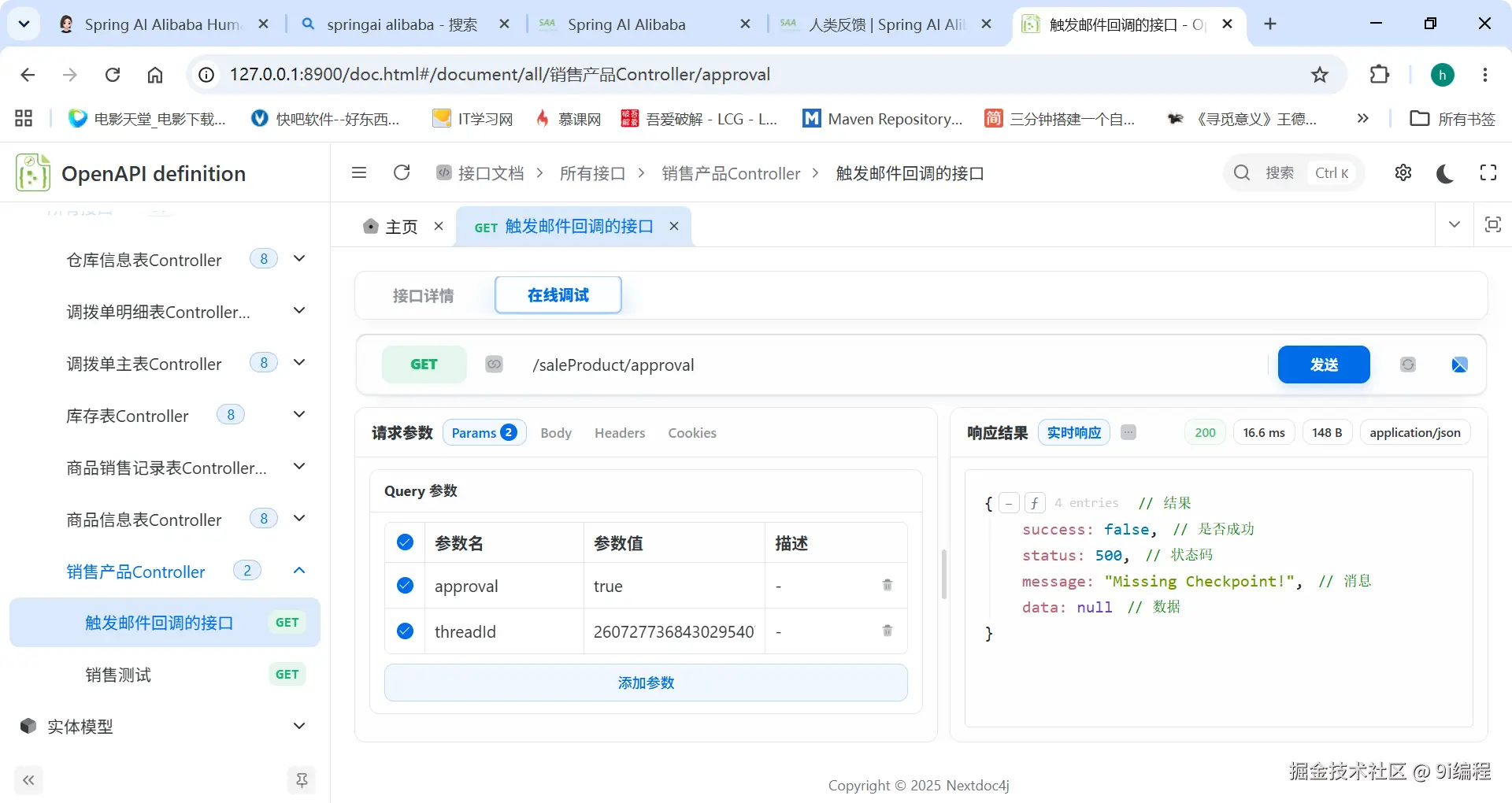Click 销售产品Controller breadcrumb link
Screen dimensions: 1512x803
pyautogui.click(x=731, y=173)
